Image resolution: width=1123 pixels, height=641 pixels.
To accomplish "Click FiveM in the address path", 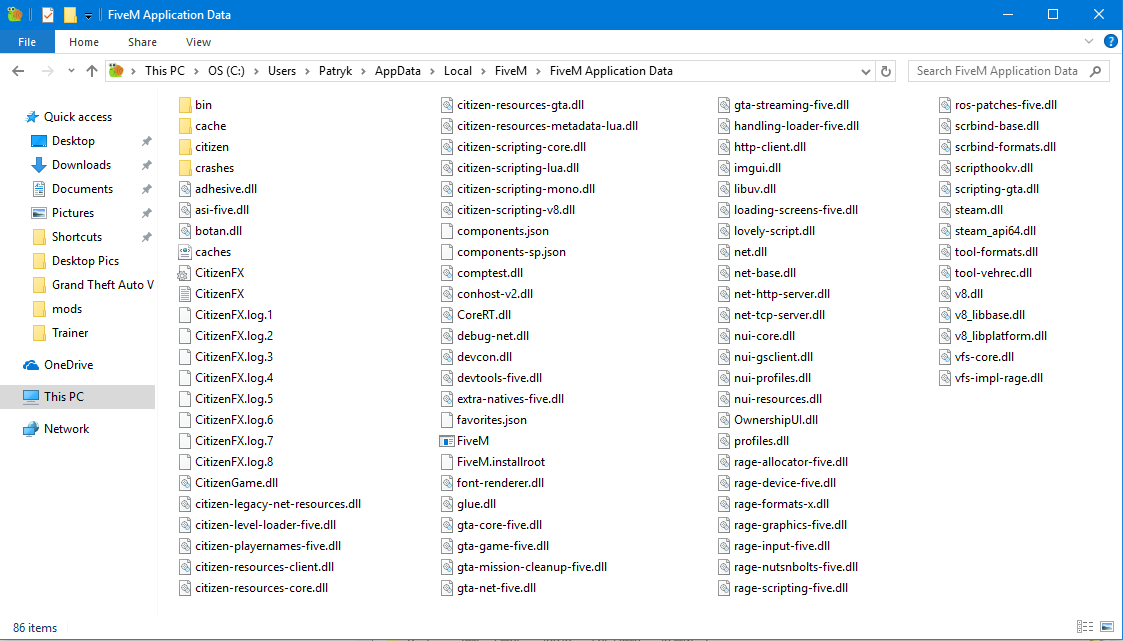I will (511, 71).
